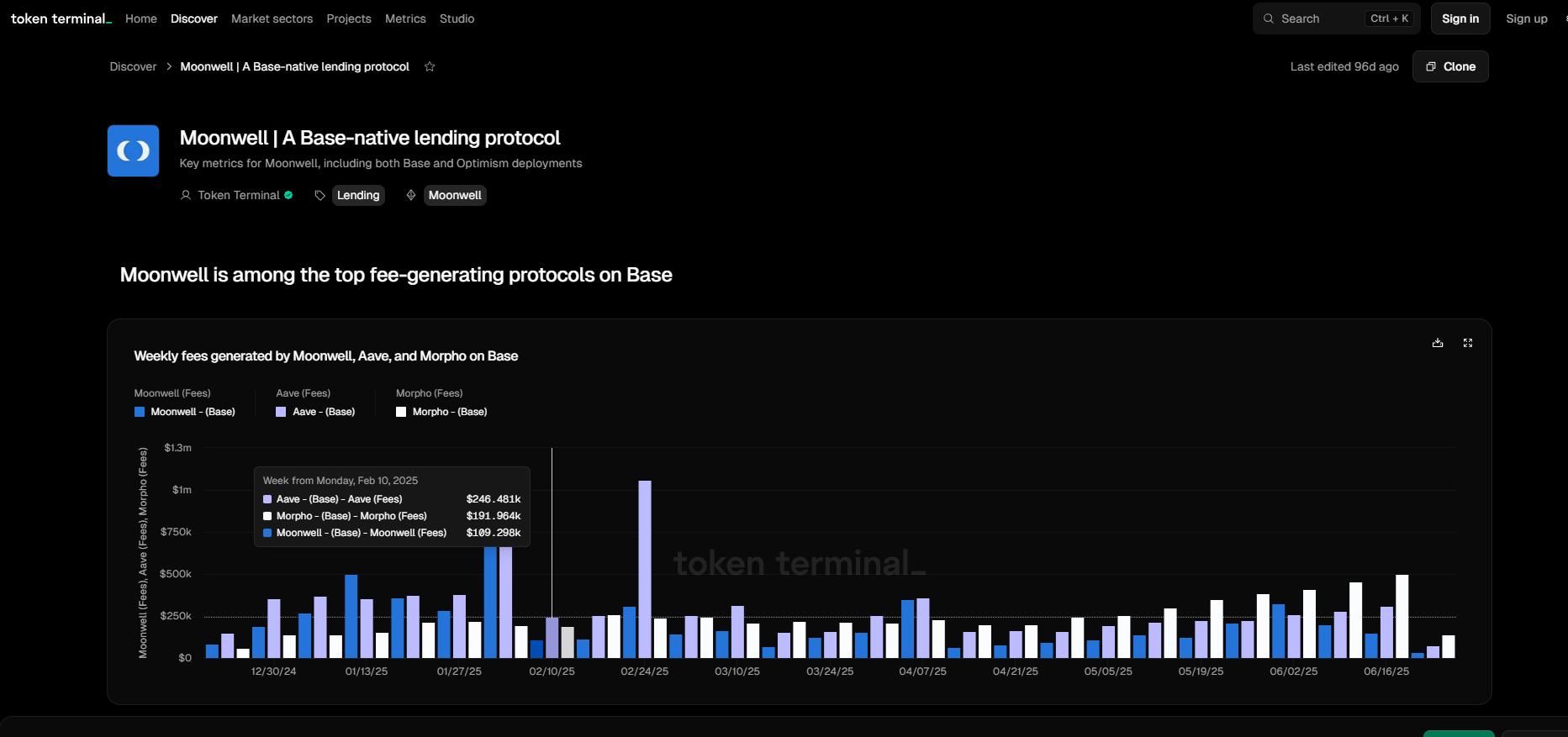Open the Metrics menu

tap(405, 18)
